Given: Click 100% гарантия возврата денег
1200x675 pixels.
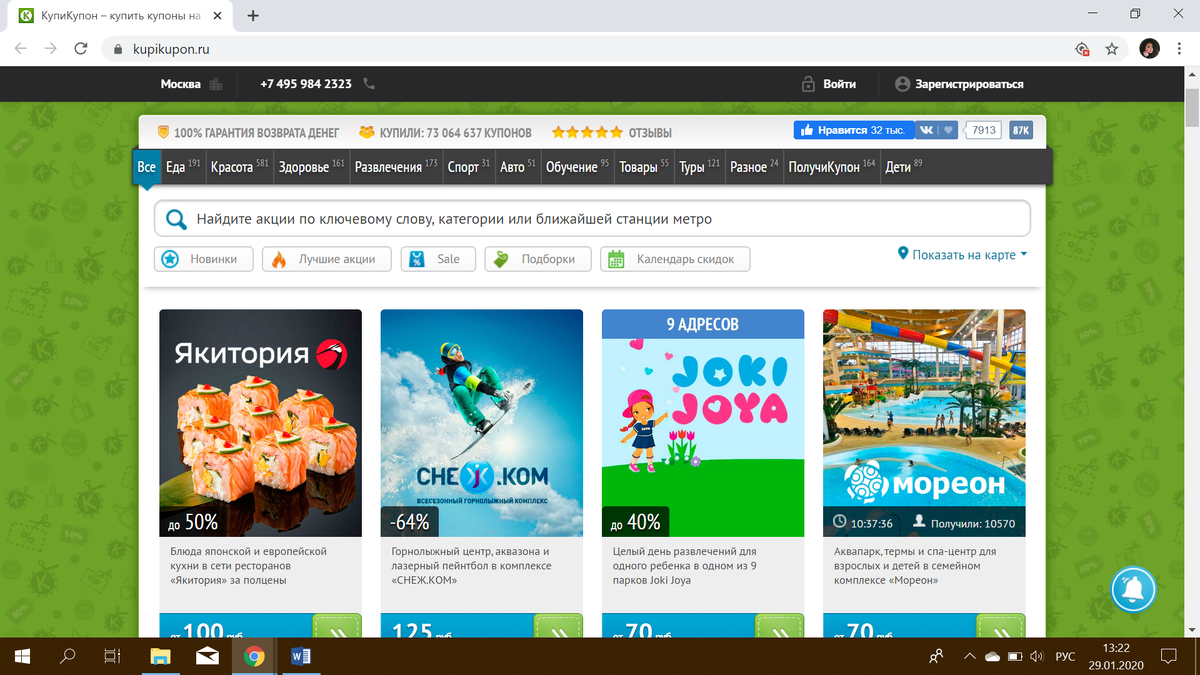Looking at the screenshot, I should click(x=248, y=132).
